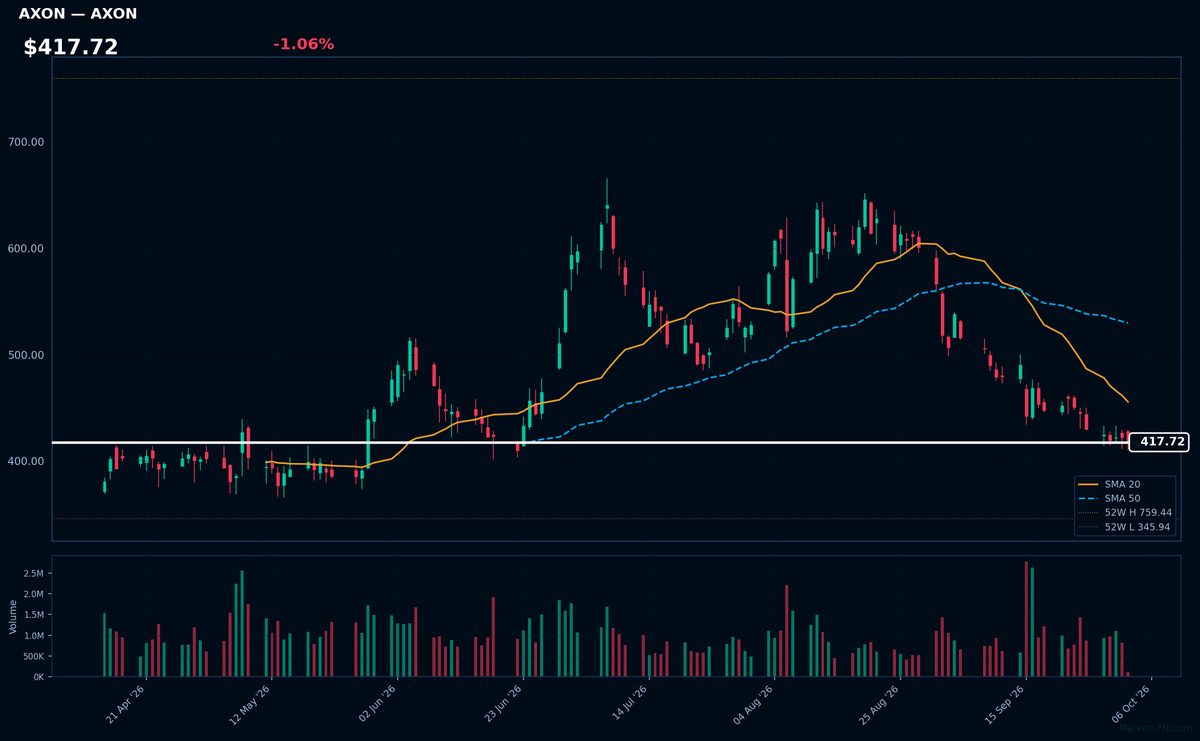Click the 500K volume axis label
Screen dimensions: 1200x741
pyautogui.click(x=32, y=657)
